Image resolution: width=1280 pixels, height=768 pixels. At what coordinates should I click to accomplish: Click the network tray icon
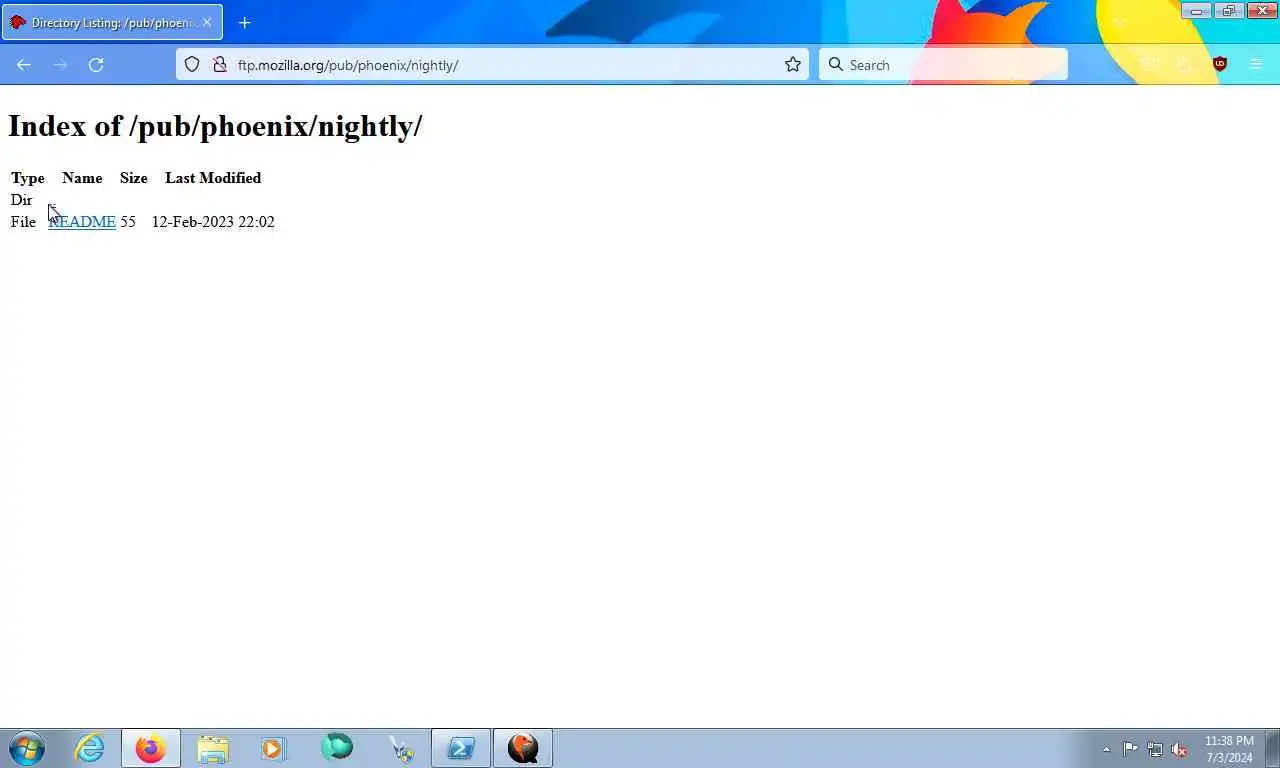(x=1155, y=749)
